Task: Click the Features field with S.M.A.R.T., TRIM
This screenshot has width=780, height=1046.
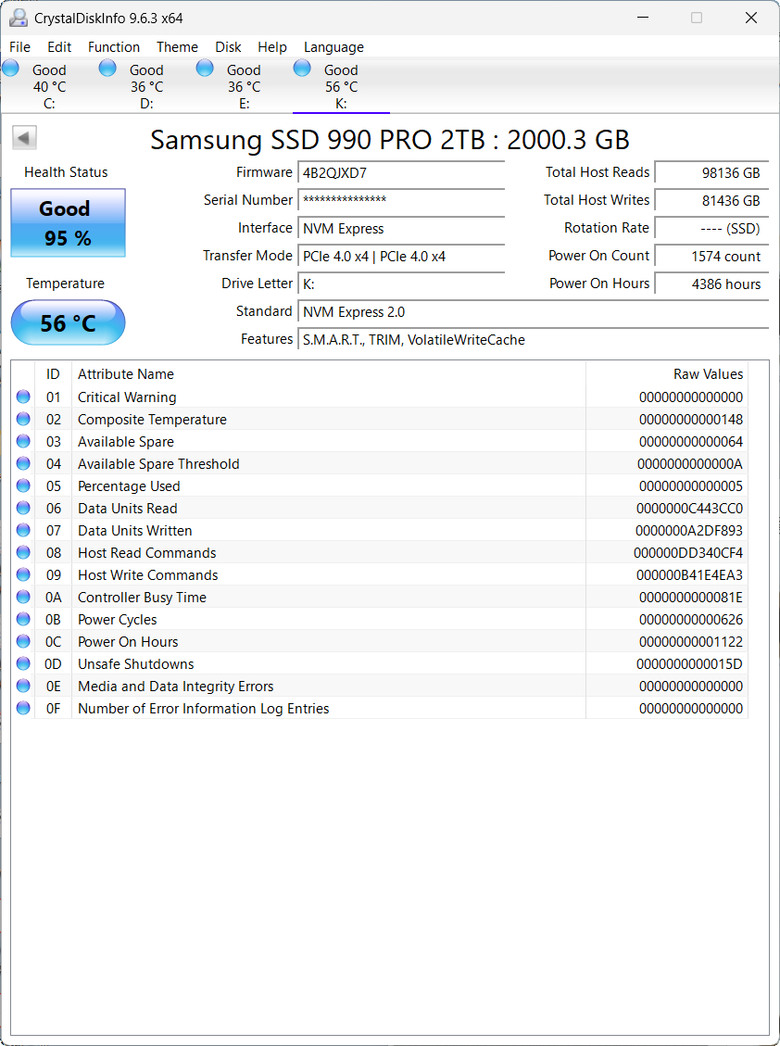Action: coord(533,340)
